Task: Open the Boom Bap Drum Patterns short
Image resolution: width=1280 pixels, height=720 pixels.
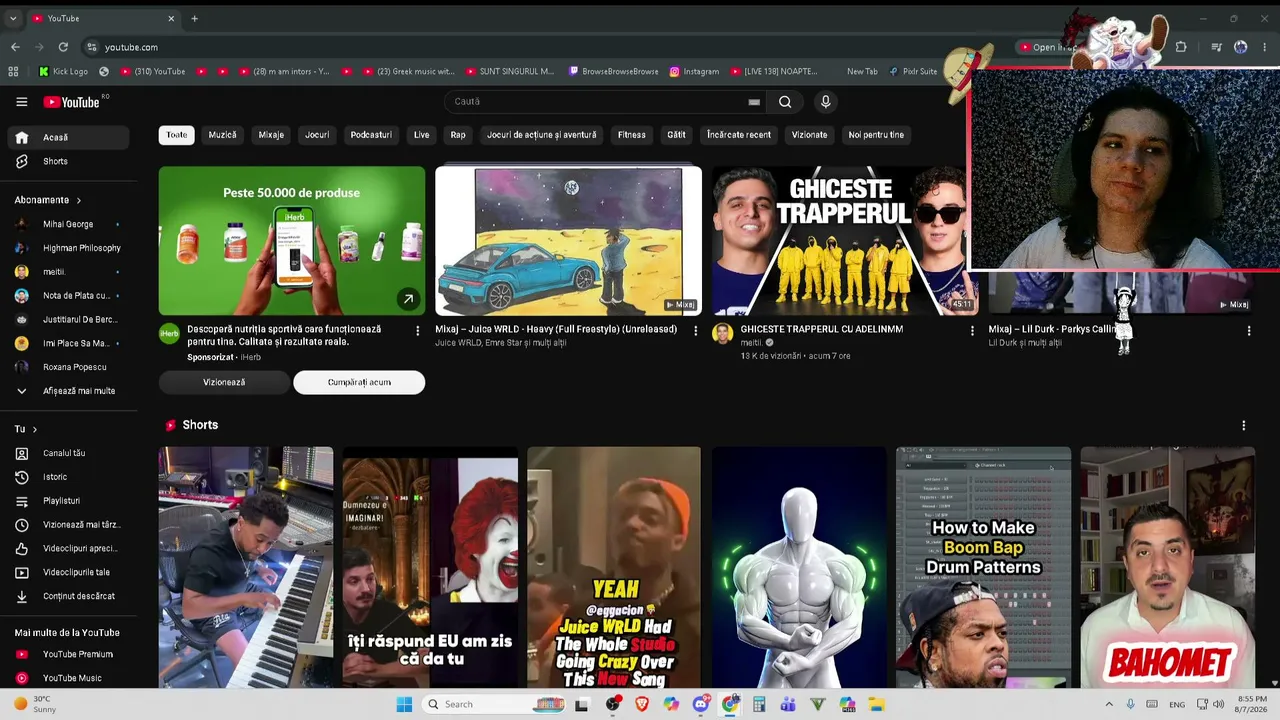Action: tap(983, 567)
